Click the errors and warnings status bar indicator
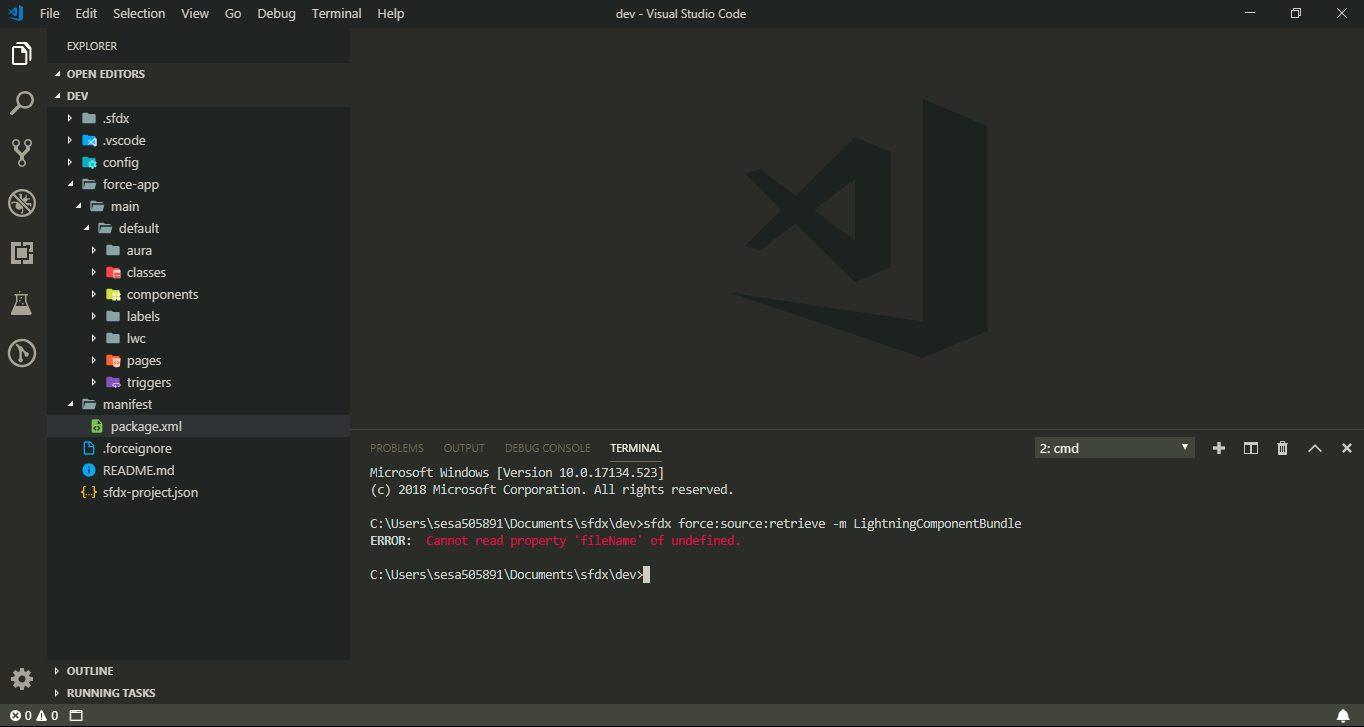Screen dimensions: 1364x727 click(x=29, y=715)
